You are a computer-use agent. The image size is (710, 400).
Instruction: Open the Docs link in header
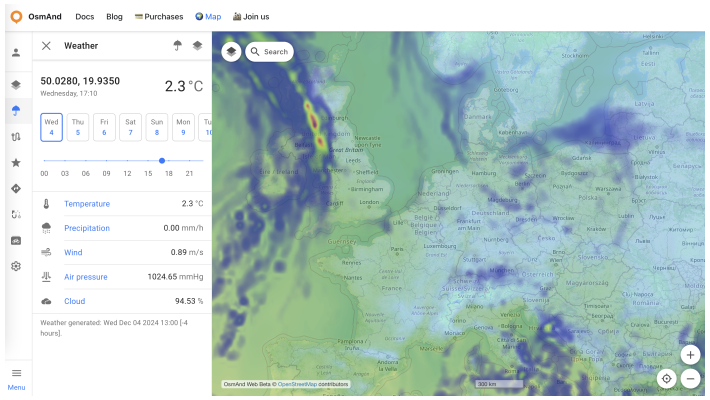[x=85, y=16]
